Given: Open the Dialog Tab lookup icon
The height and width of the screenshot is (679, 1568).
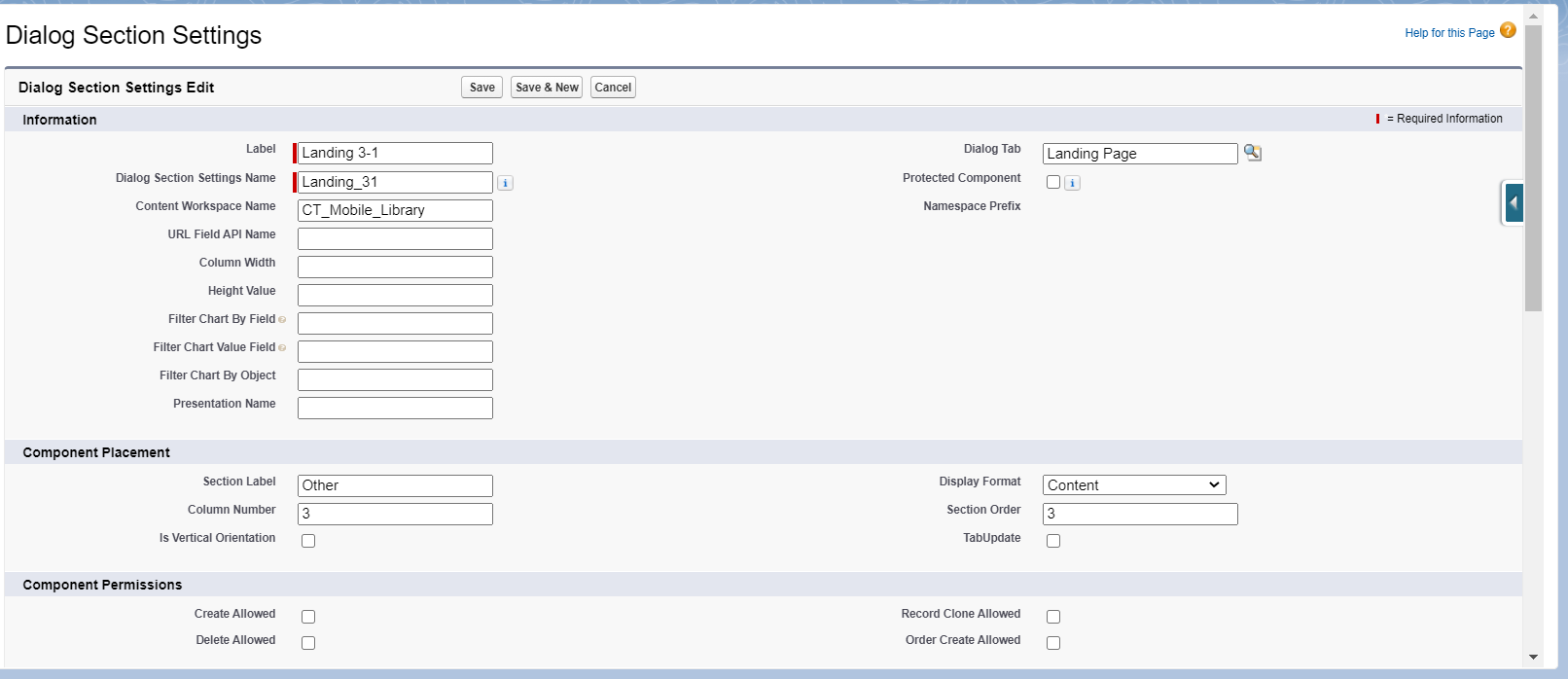Looking at the screenshot, I should 1253,153.
